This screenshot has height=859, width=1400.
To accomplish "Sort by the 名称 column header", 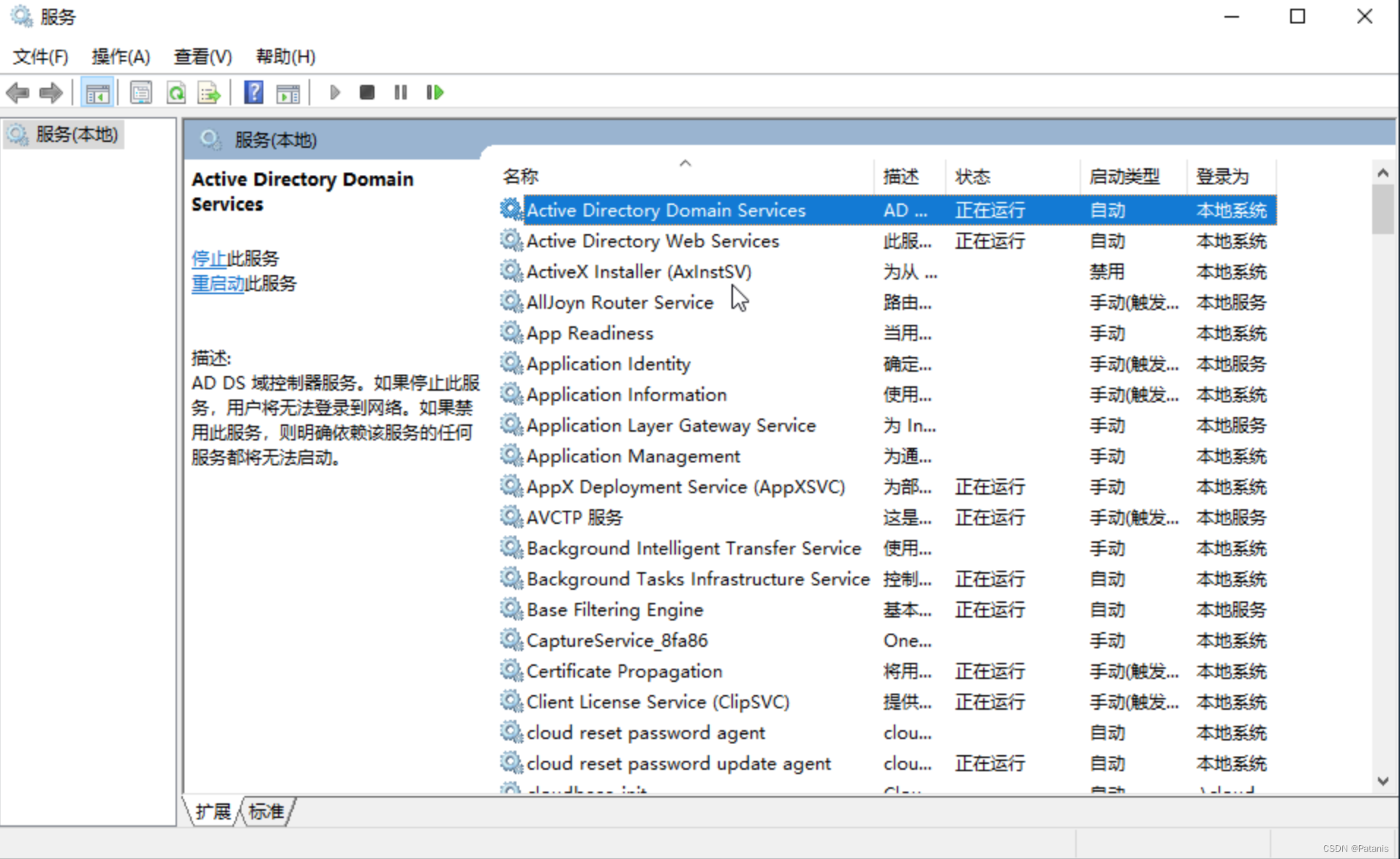I will click(685, 176).
